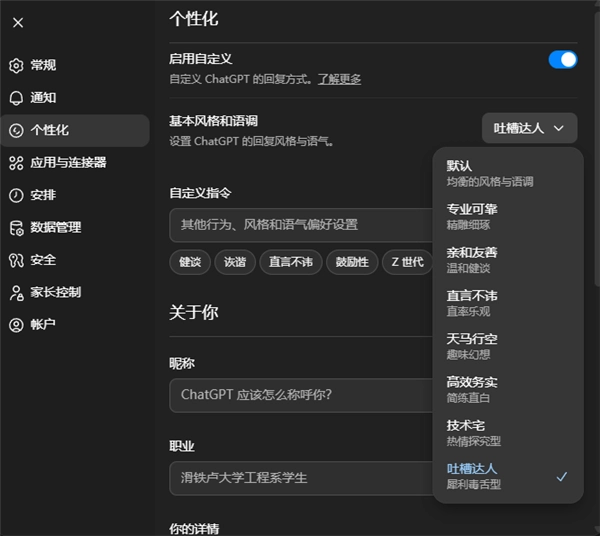Add the Z 世代 trait chip
The height and width of the screenshot is (536, 600).
tap(408, 262)
